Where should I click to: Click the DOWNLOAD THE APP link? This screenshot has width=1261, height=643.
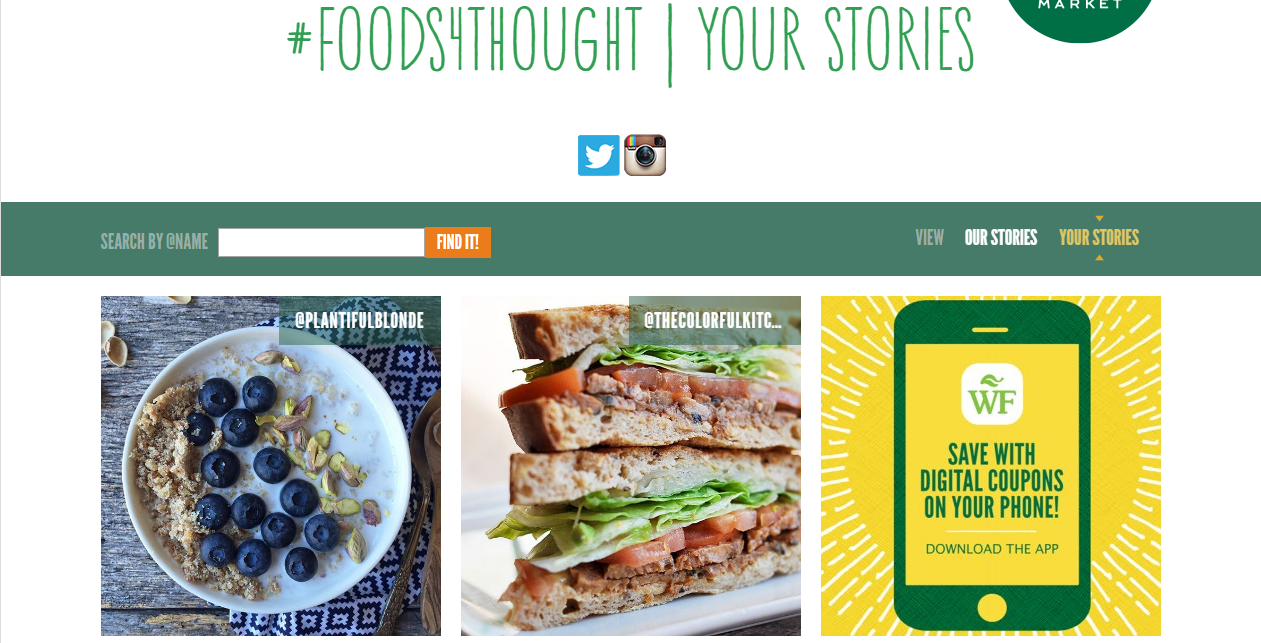[992, 549]
